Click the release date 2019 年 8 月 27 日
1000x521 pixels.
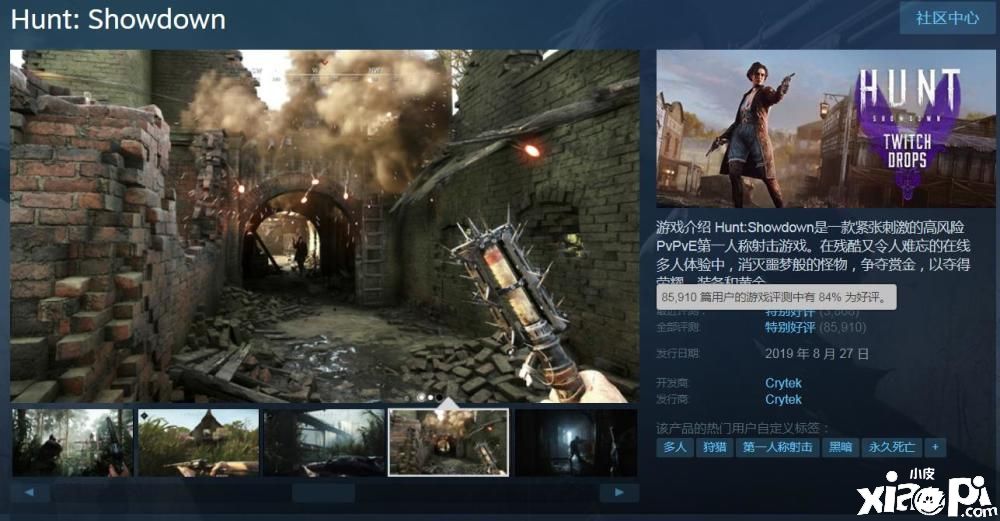[x=817, y=354]
